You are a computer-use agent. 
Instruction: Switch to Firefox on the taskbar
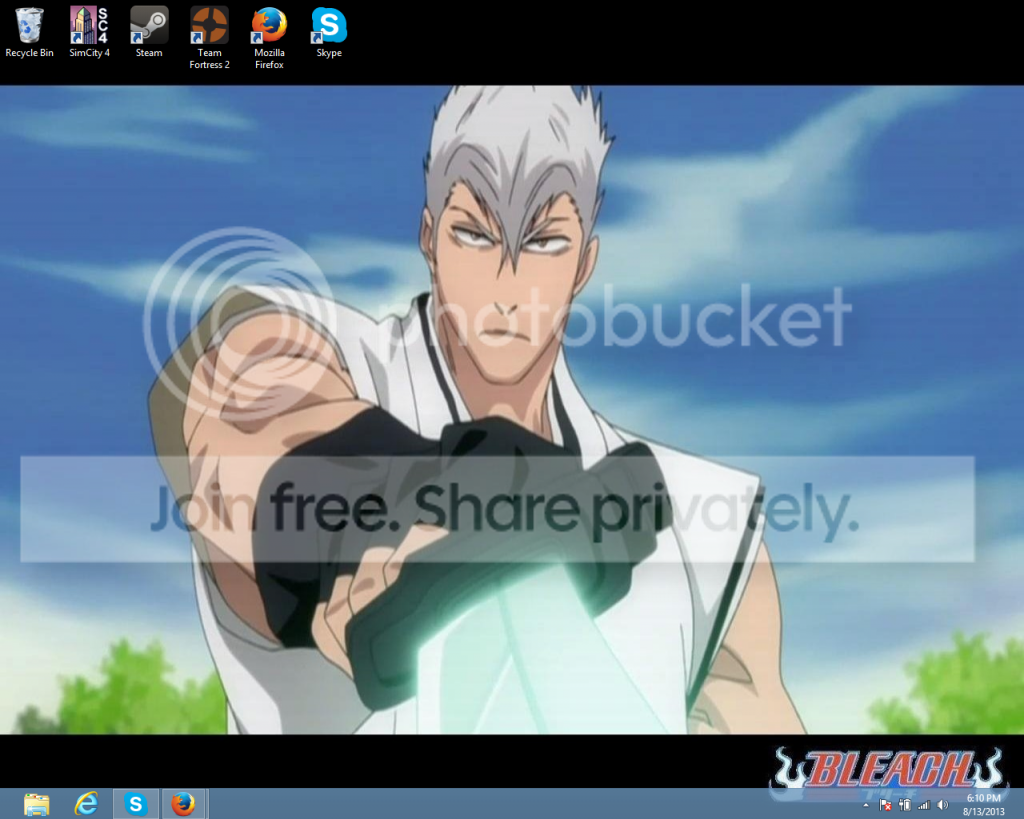[184, 804]
